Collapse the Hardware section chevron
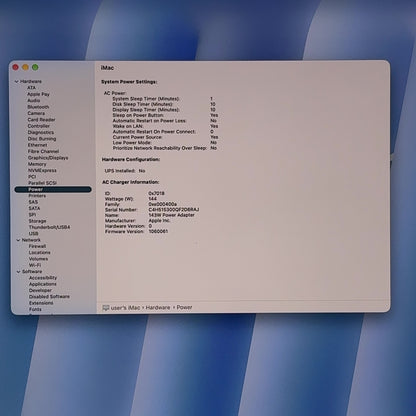This screenshot has width=416, height=416. 17,82
